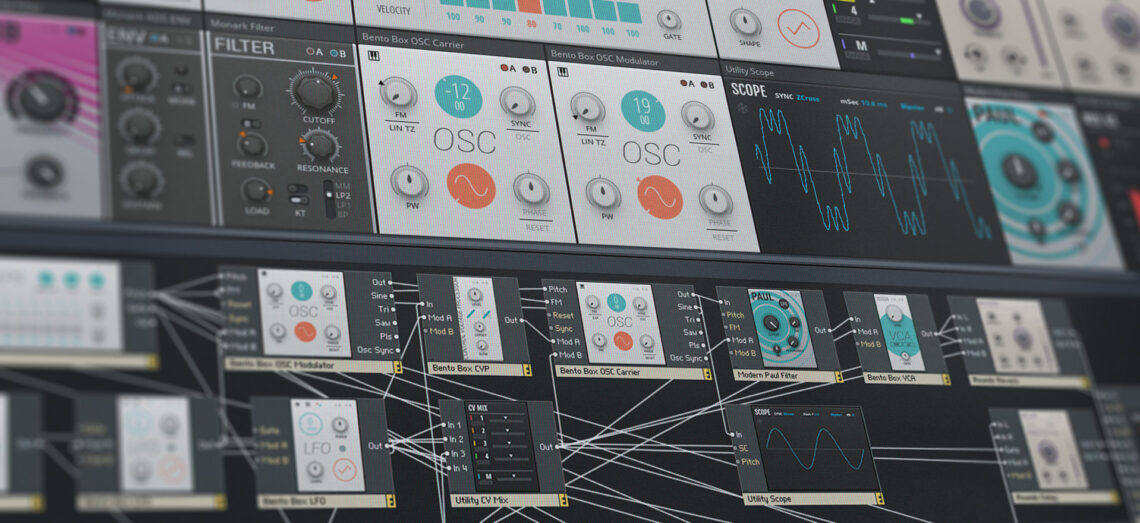Collapse Bento Box LFO block via yellow icon
This screenshot has height=523, width=1140.
[x=390, y=501]
